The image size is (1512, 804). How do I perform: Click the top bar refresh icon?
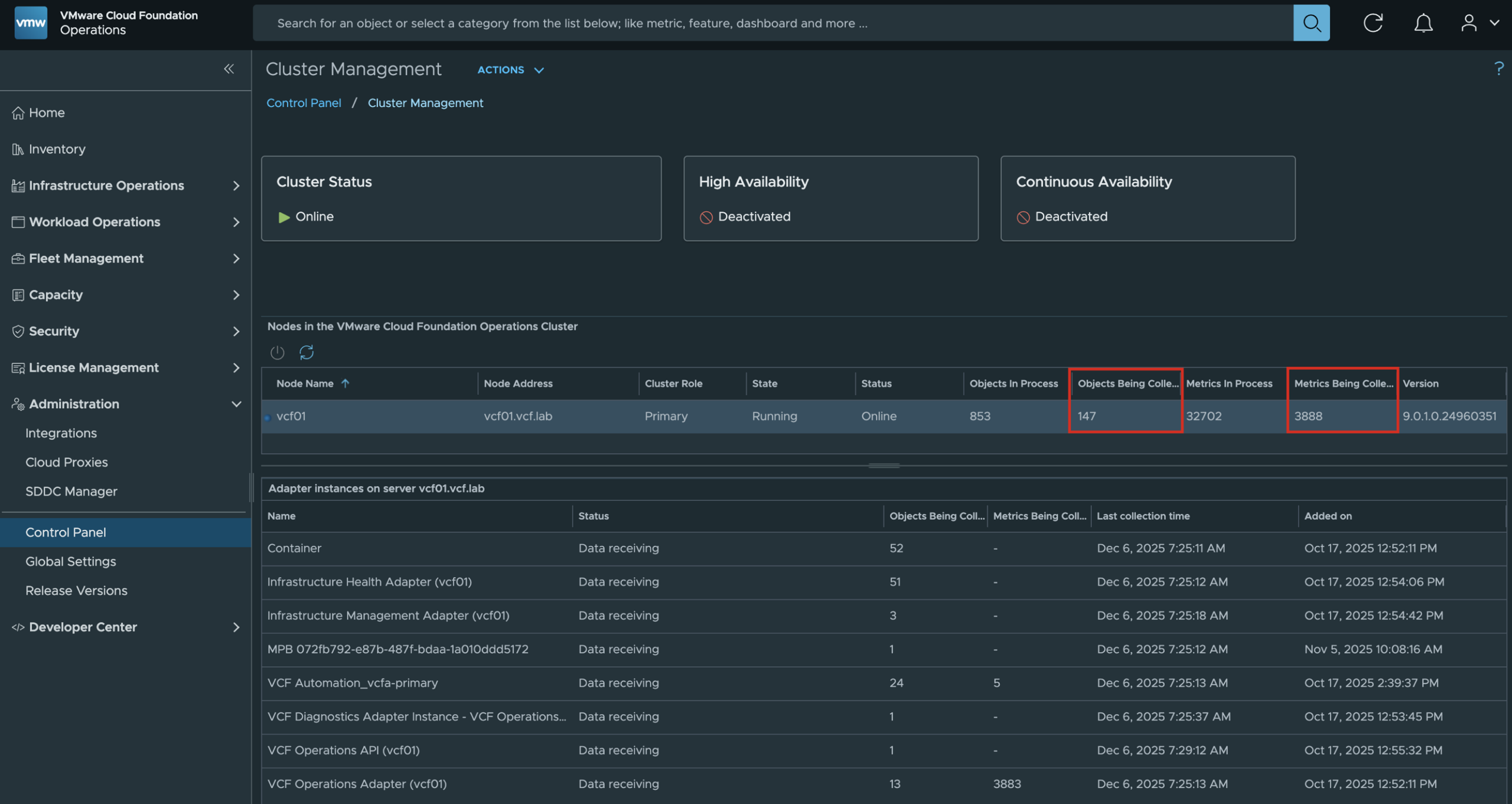pos(1373,23)
